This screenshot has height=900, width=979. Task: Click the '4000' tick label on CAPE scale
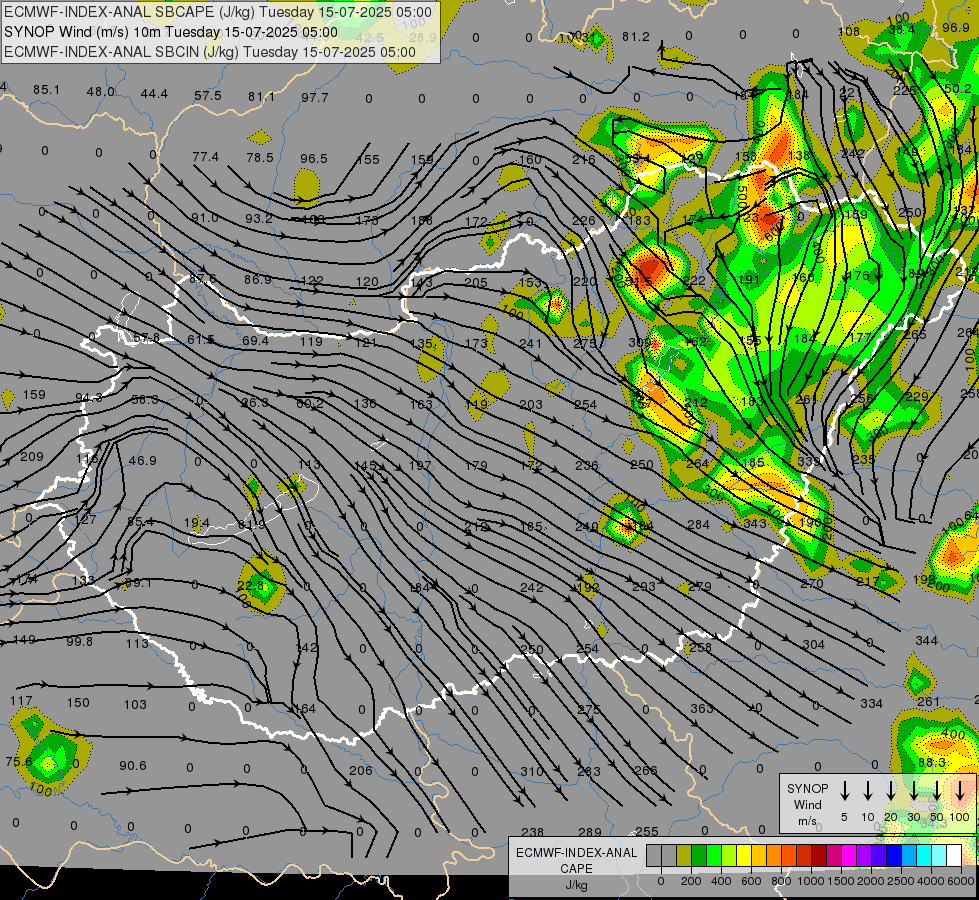[x=932, y=881]
